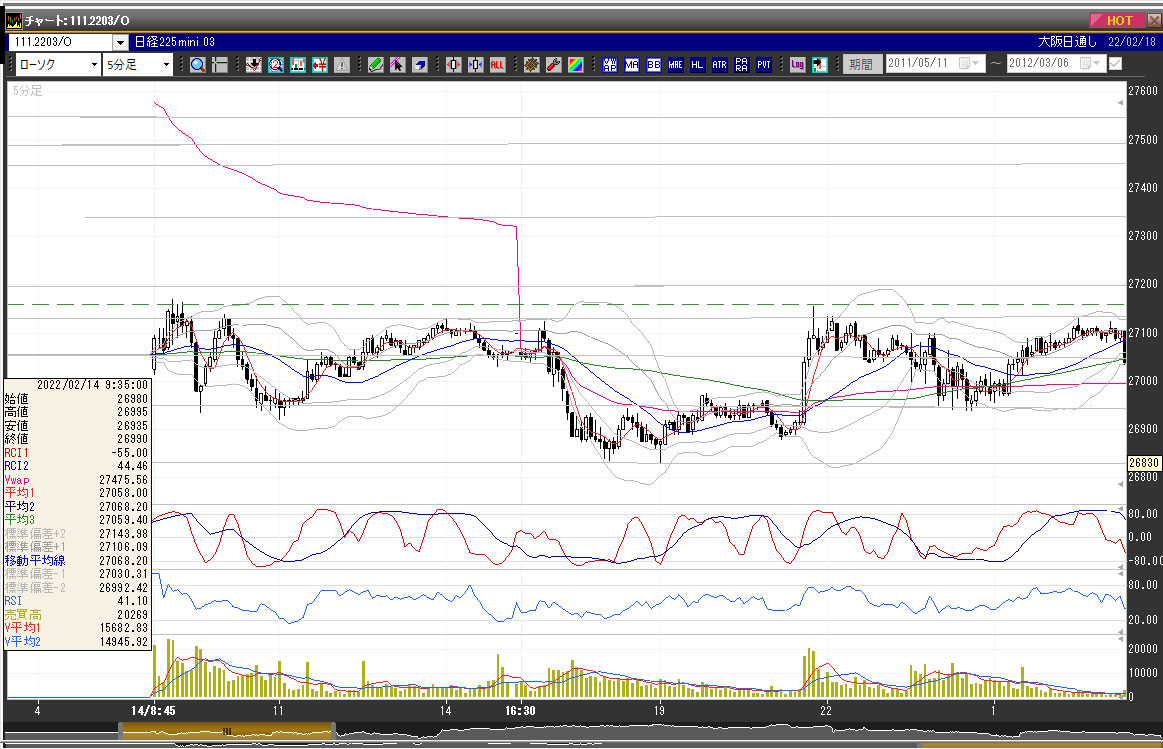Viewport: 1163px width, 749px height.
Task: Click the 27600 price axis label
Action: pos(1143,90)
